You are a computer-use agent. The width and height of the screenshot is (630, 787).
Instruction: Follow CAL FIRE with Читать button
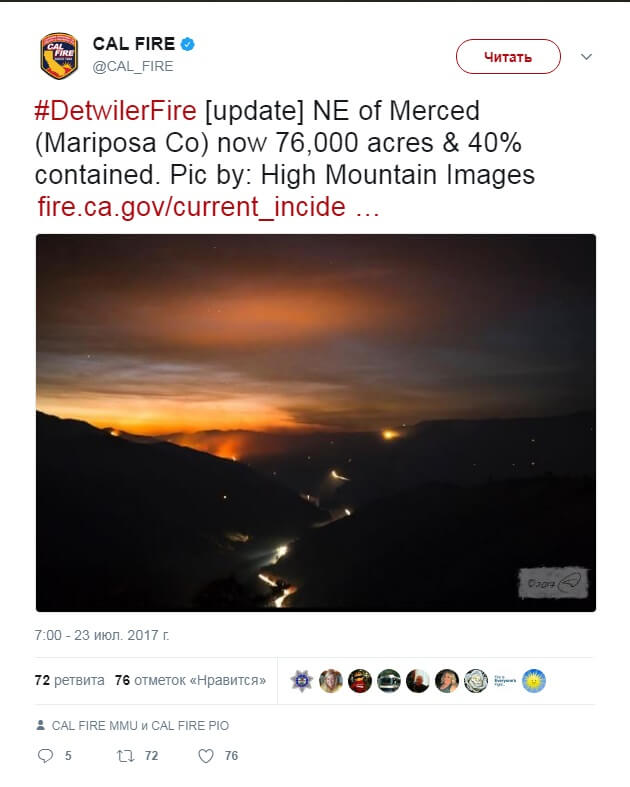coord(508,57)
